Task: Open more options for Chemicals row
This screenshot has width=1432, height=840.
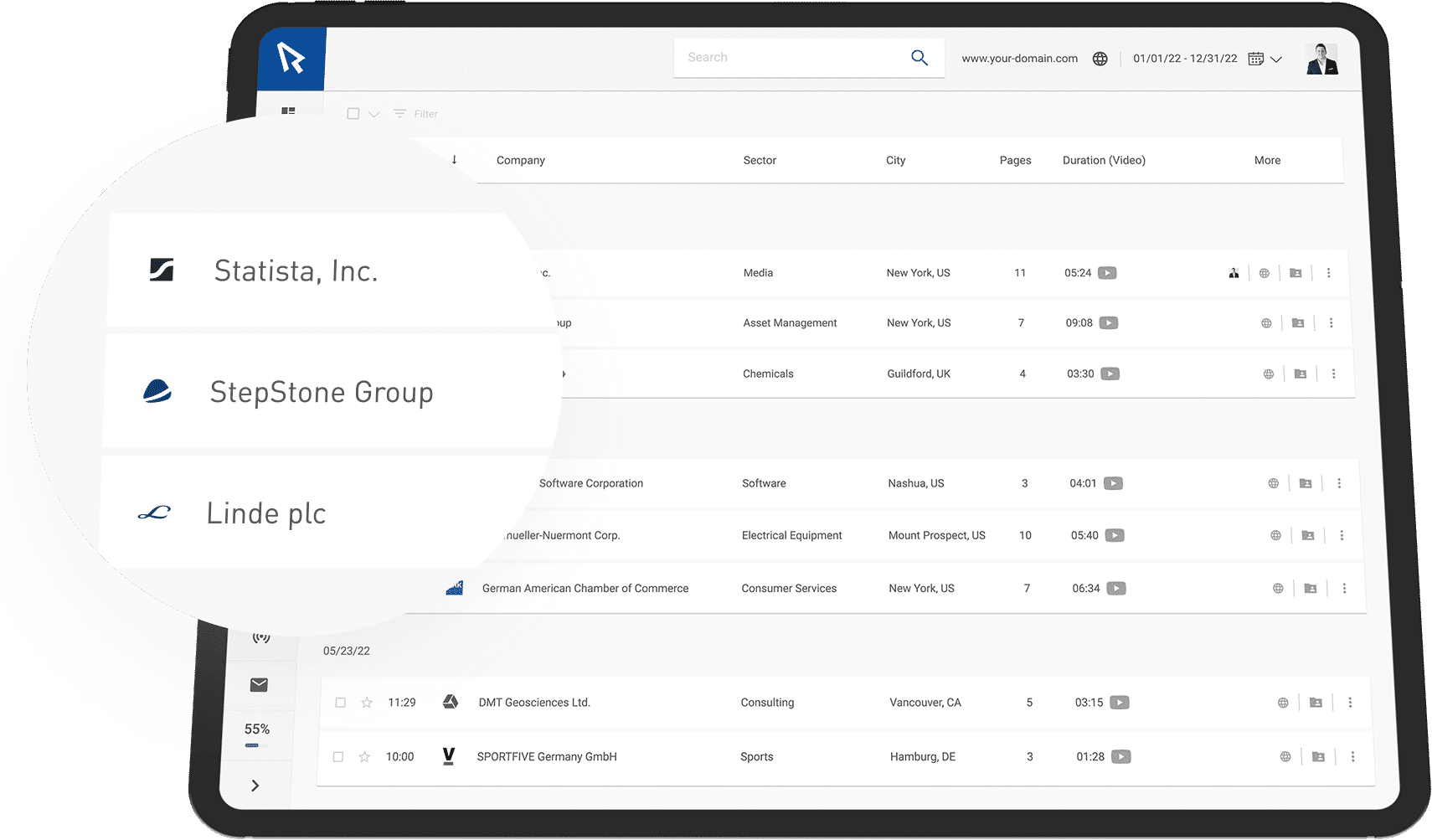Action: [x=1334, y=374]
